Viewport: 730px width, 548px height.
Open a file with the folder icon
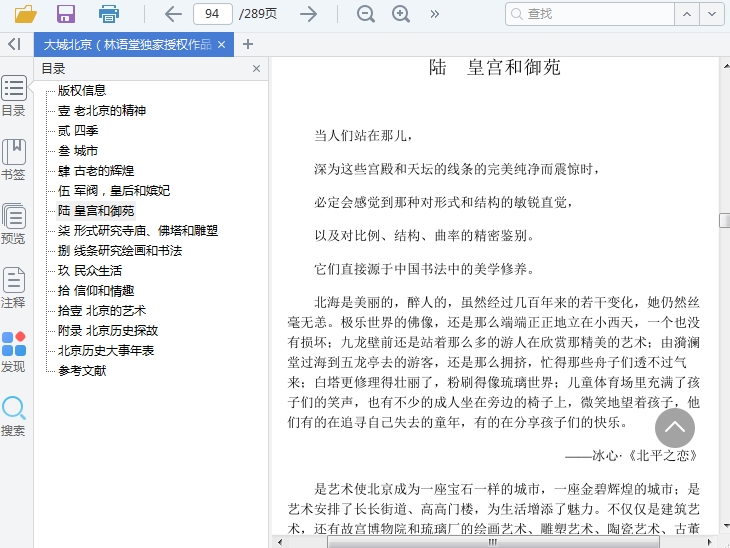(26, 14)
